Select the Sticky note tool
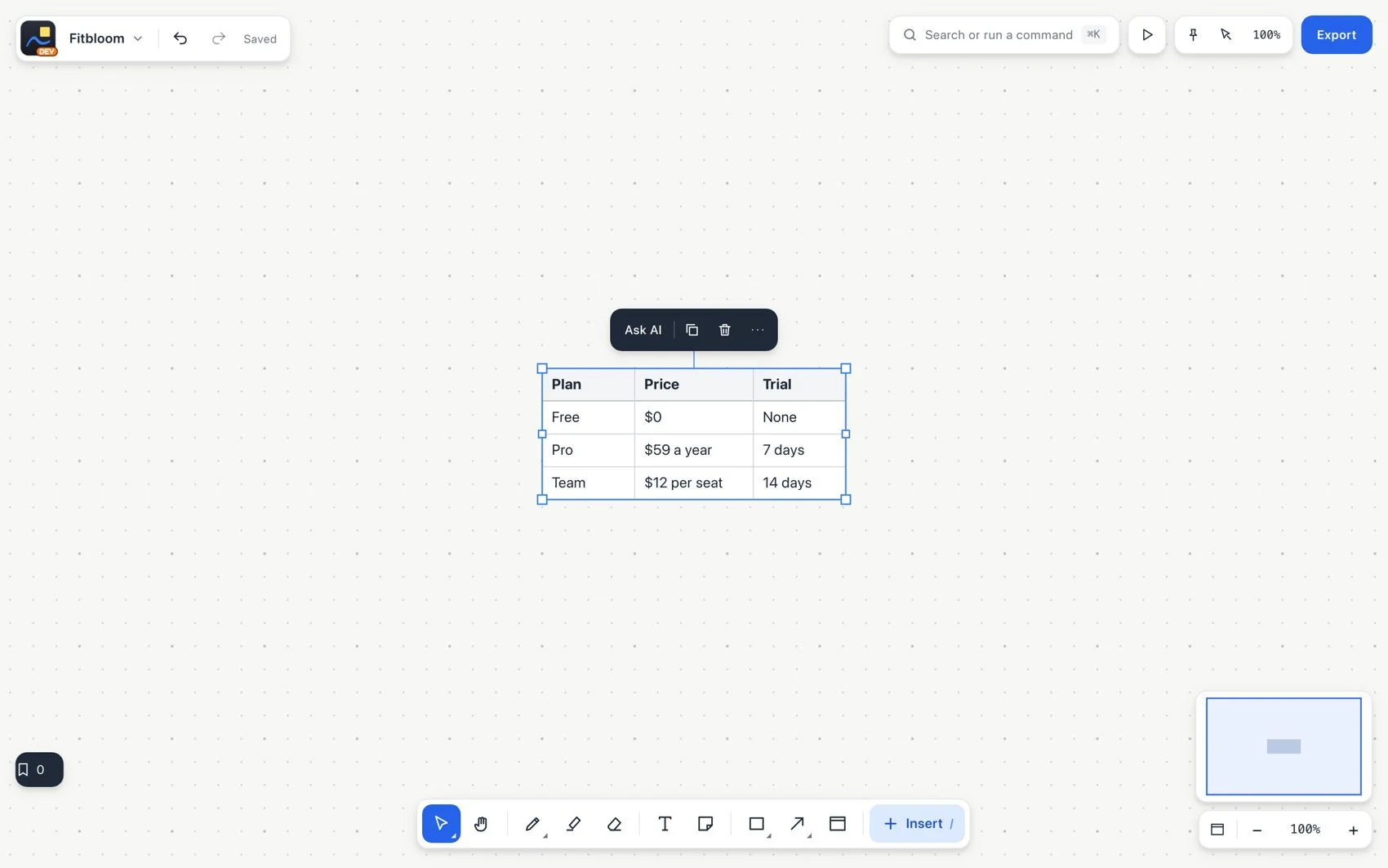Viewport: 1388px width, 868px height. (x=705, y=824)
